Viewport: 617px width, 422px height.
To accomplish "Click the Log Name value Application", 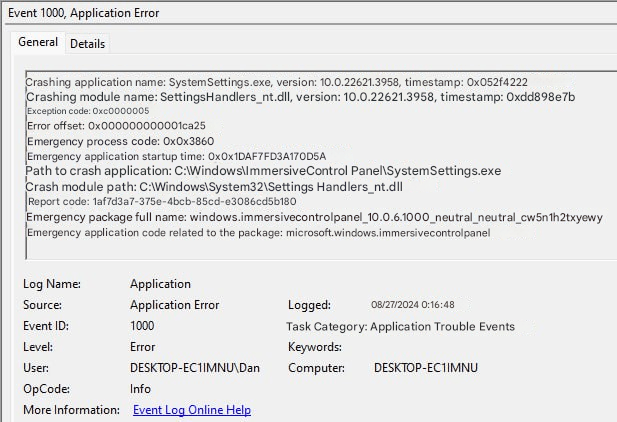I will click(160, 284).
